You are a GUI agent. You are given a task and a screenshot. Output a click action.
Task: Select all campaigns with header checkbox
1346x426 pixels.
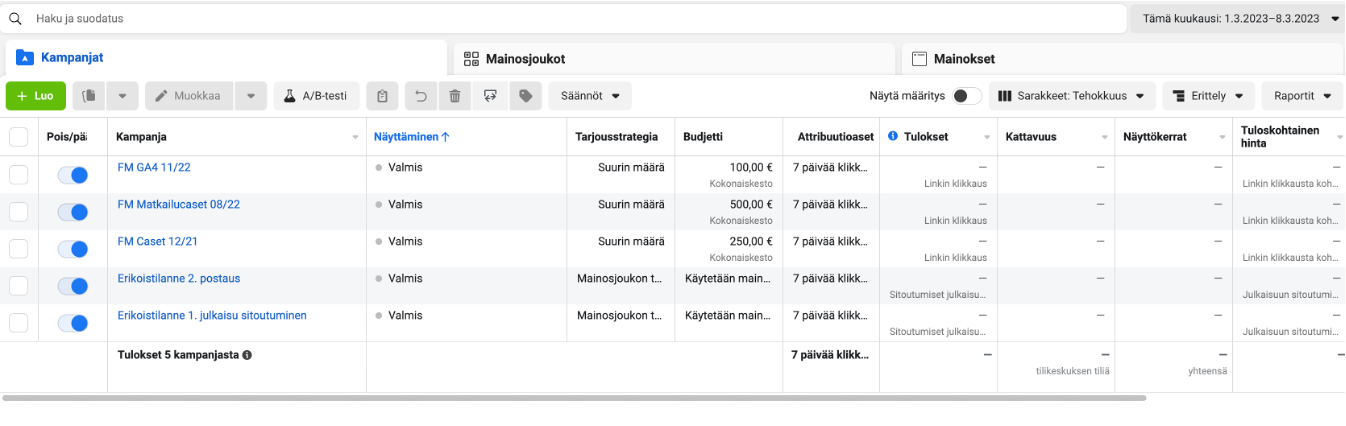point(19,137)
